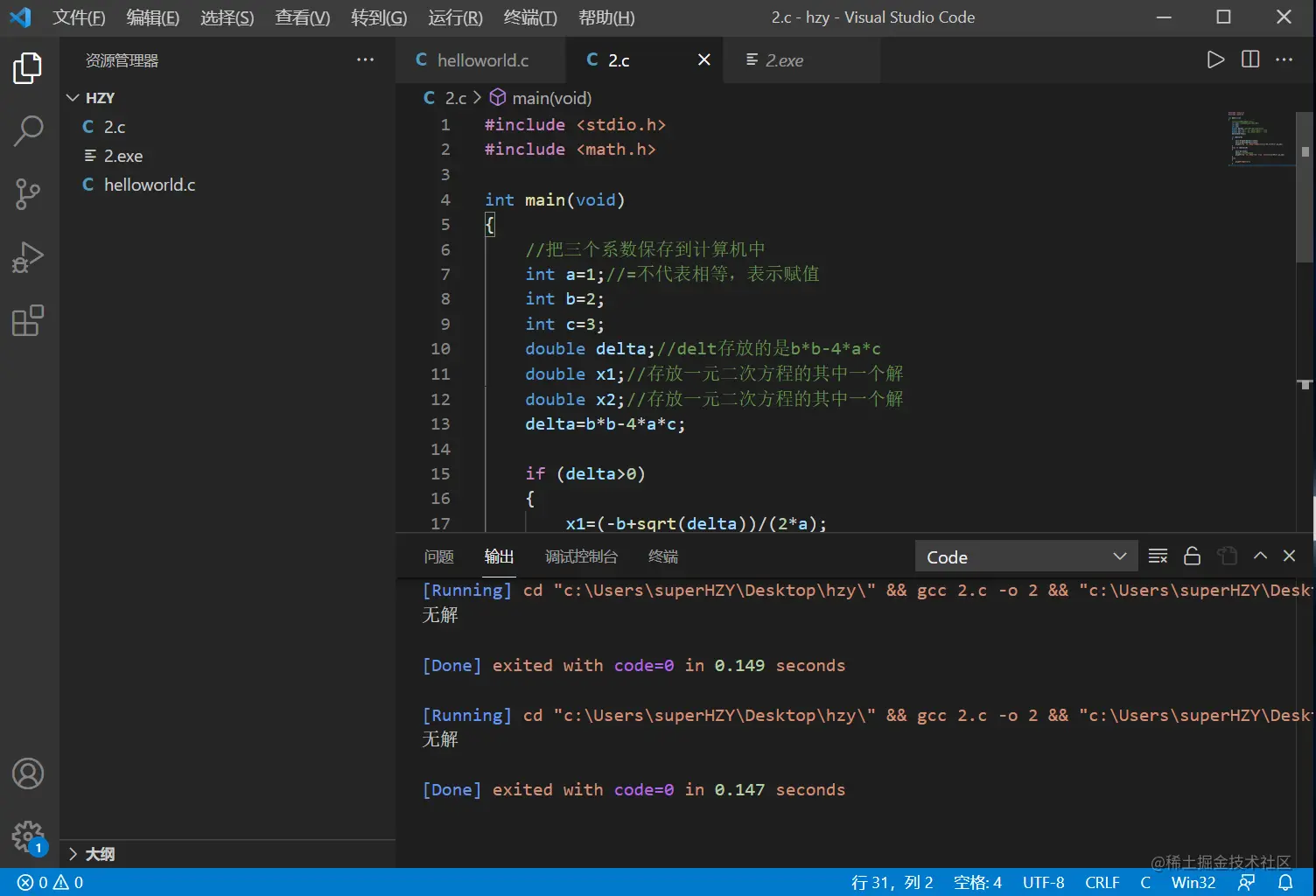This screenshot has width=1316, height=896.
Task: Select the Output channel dropdown showing Code
Action: pos(1026,556)
